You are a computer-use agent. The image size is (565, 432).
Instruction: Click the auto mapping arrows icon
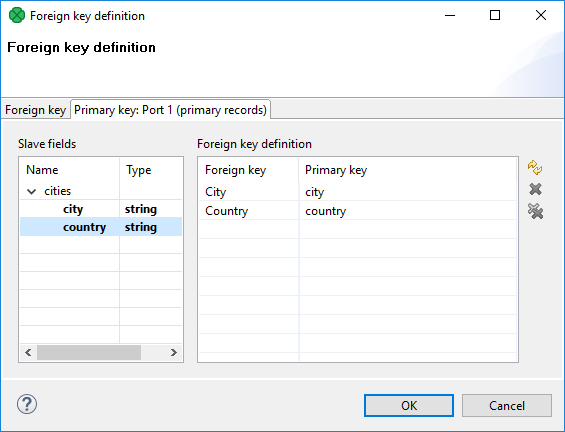tap(535, 168)
